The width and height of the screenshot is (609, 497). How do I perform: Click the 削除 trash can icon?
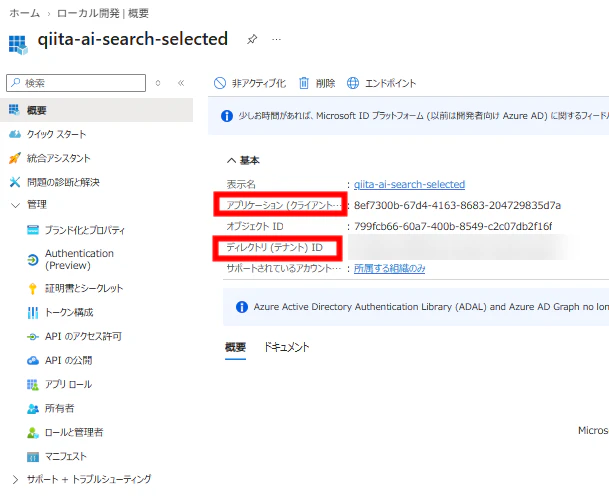(x=304, y=83)
